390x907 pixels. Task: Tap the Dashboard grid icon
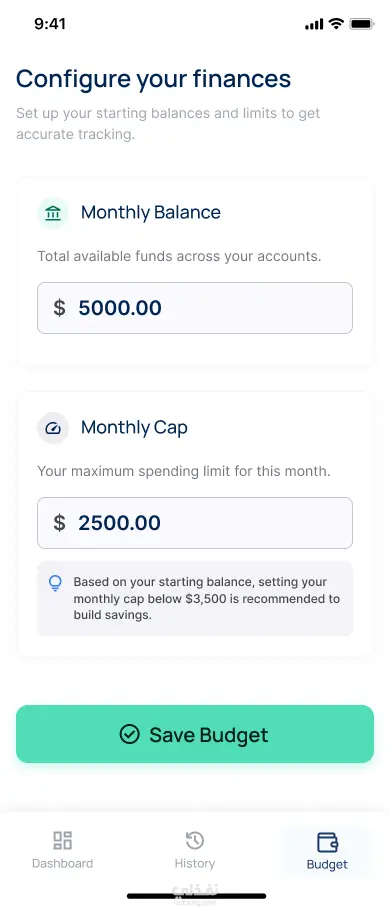[62, 840]
